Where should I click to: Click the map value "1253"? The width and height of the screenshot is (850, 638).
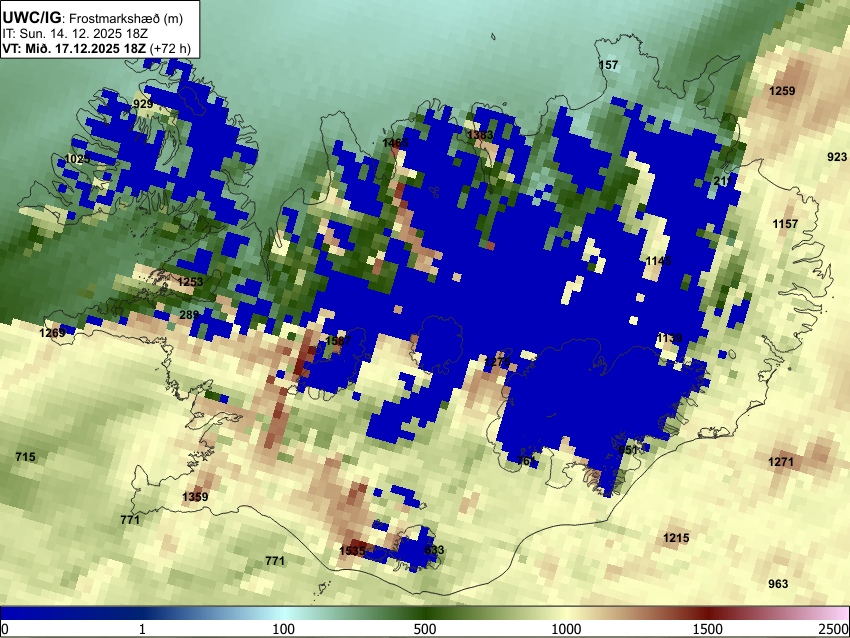point(190,282)
